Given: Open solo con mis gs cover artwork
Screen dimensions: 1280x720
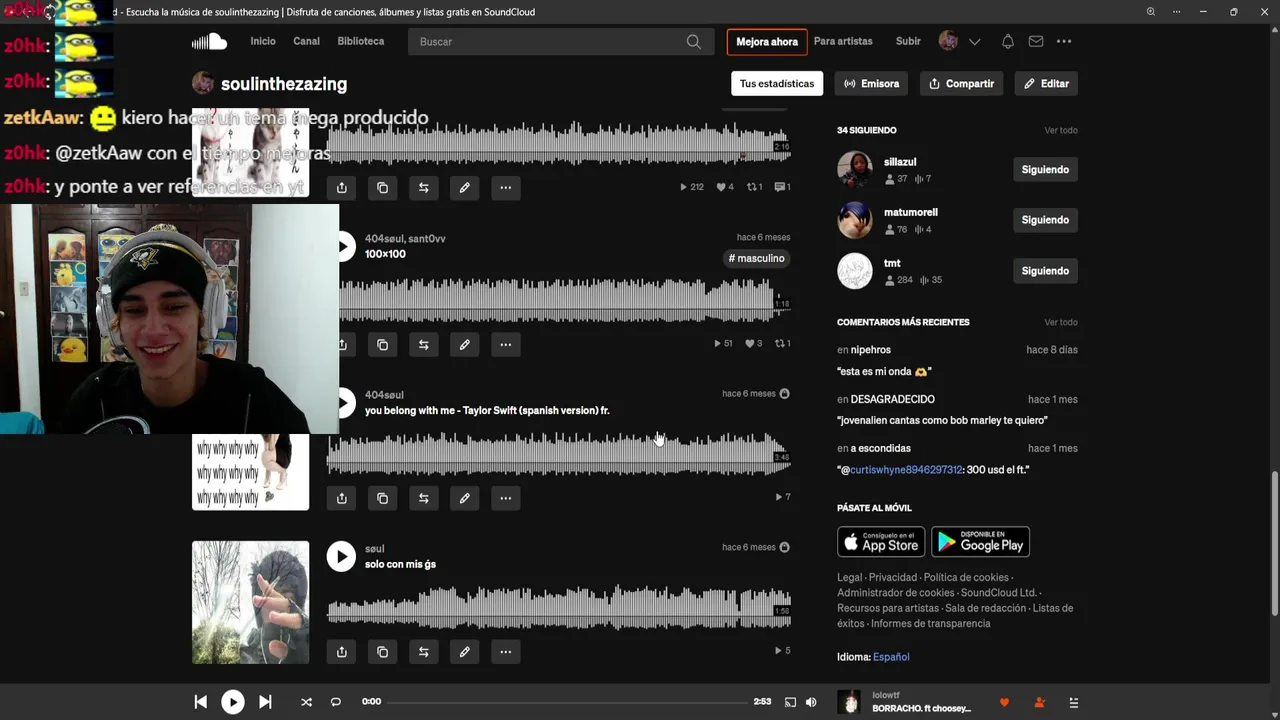Looking at the screenshot, I should 250,602.
